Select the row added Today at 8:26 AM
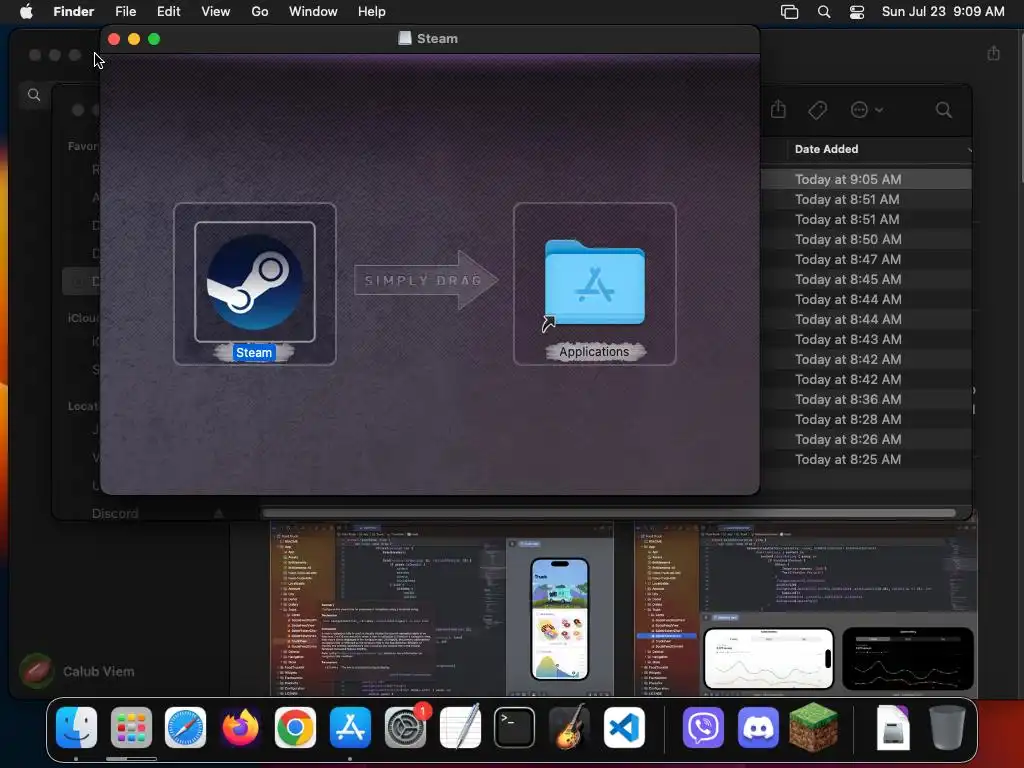1024x768 pixels. pos(865,440)
